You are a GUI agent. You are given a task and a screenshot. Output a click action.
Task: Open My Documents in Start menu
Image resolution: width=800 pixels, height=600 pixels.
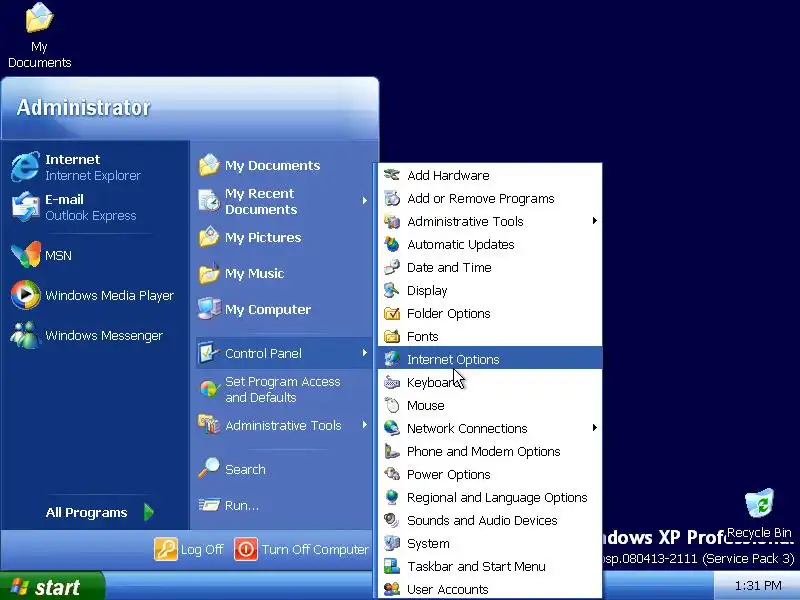[x=283, y=165]
